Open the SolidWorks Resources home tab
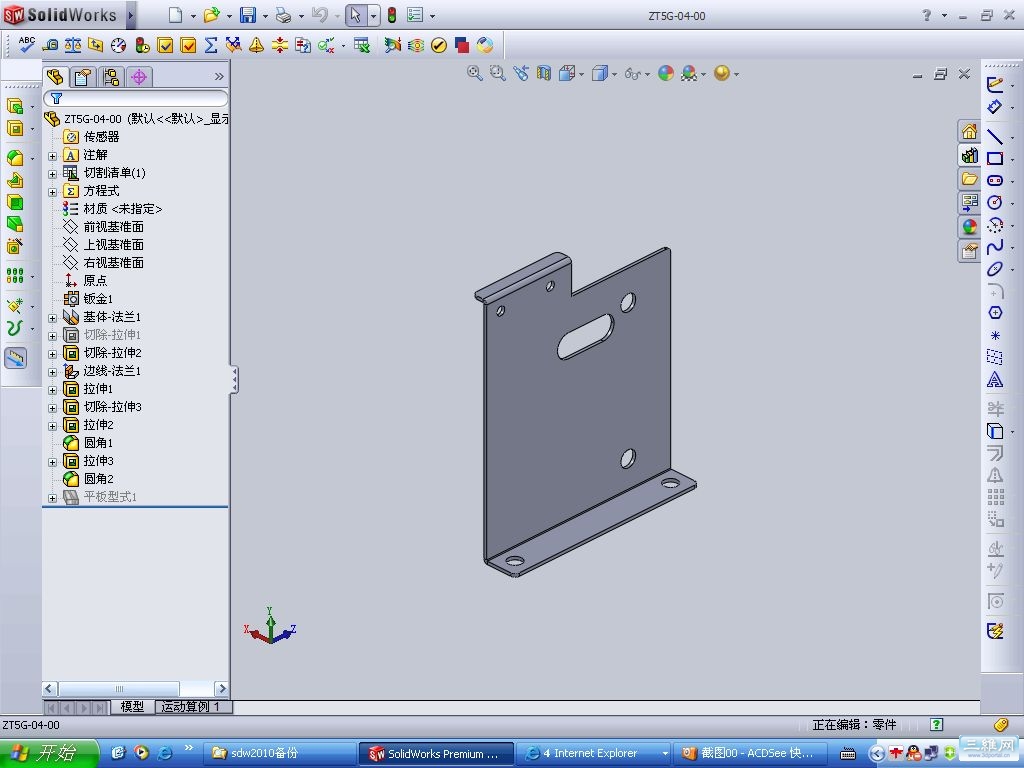The image size is (1024, 768). [969, 132]
